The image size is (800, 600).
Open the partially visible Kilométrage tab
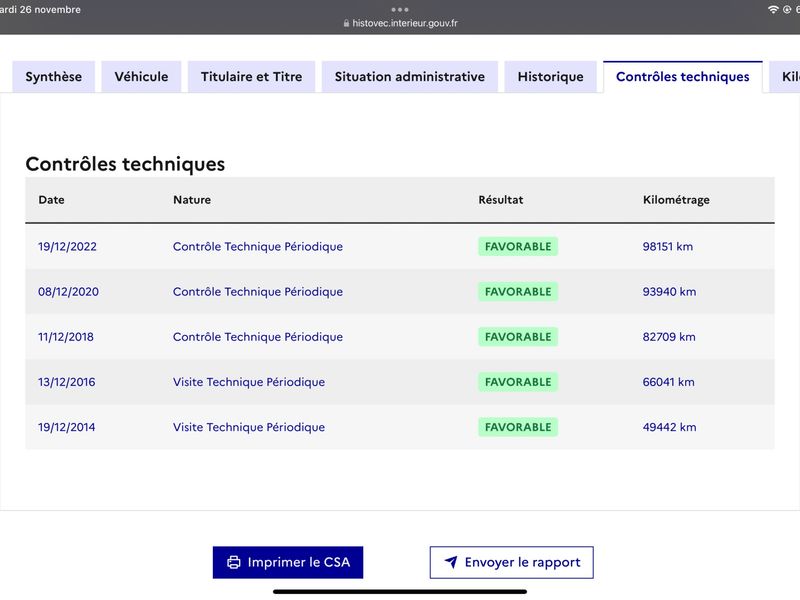(786, 77)
